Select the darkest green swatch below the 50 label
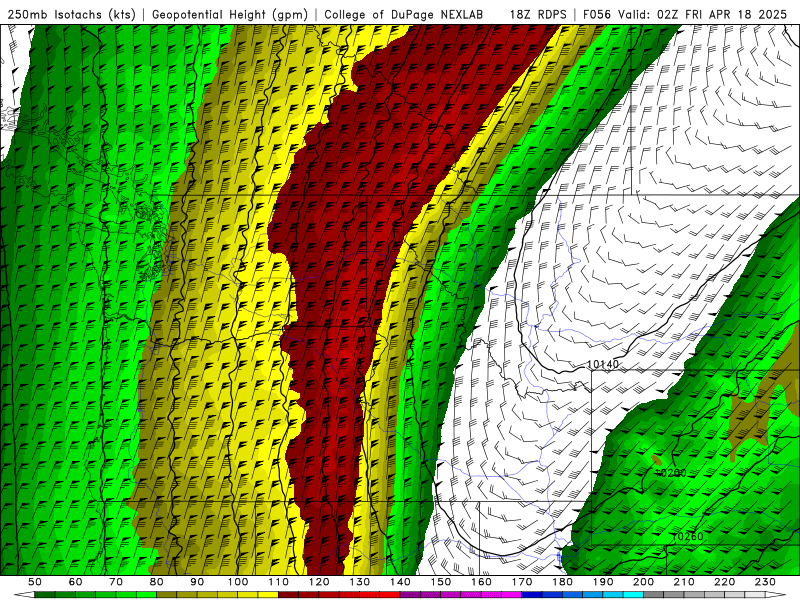Screen dimensions: 800x600 (44, 595)
